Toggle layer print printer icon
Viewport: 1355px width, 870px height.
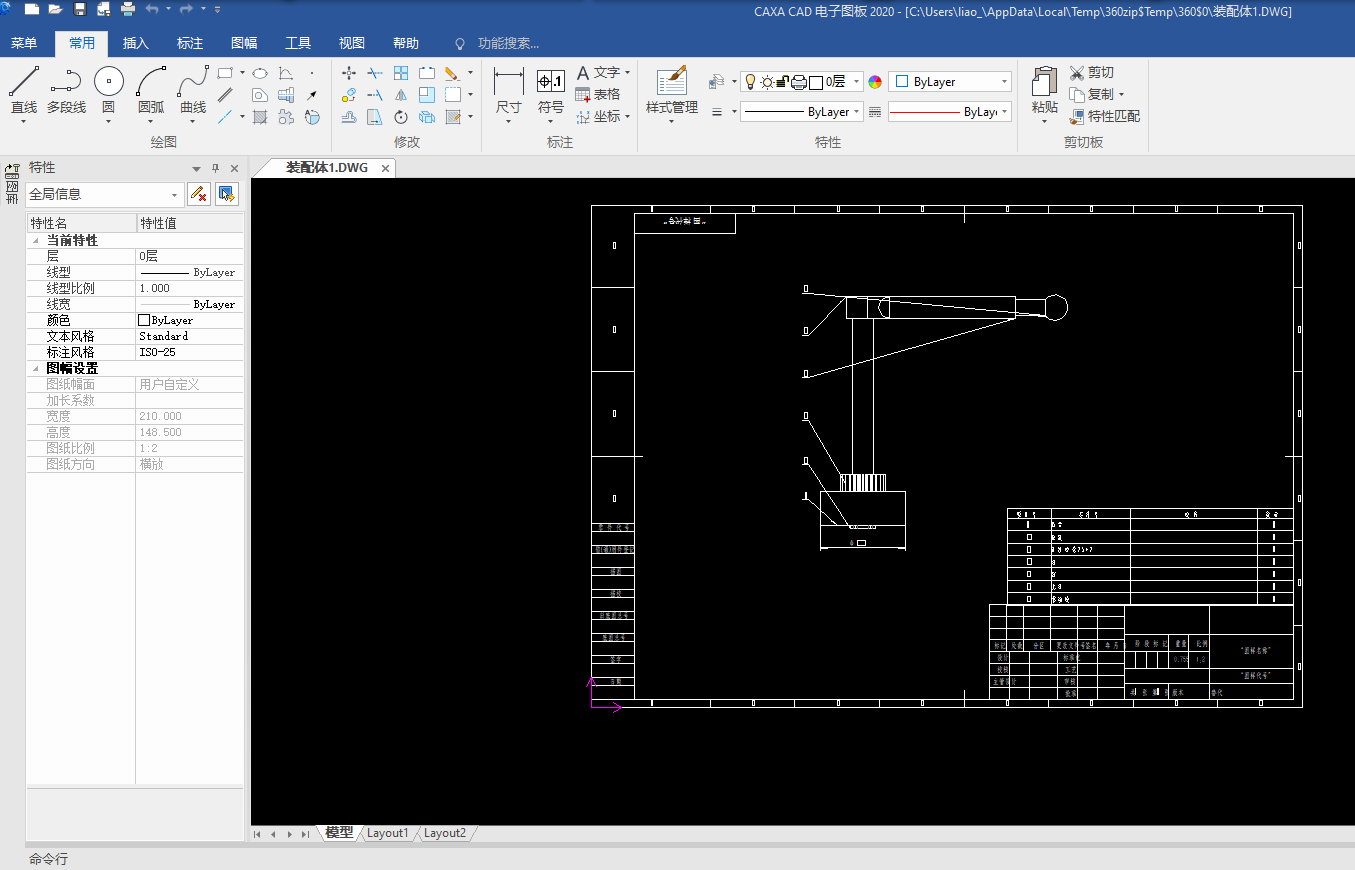pos(798,82)
